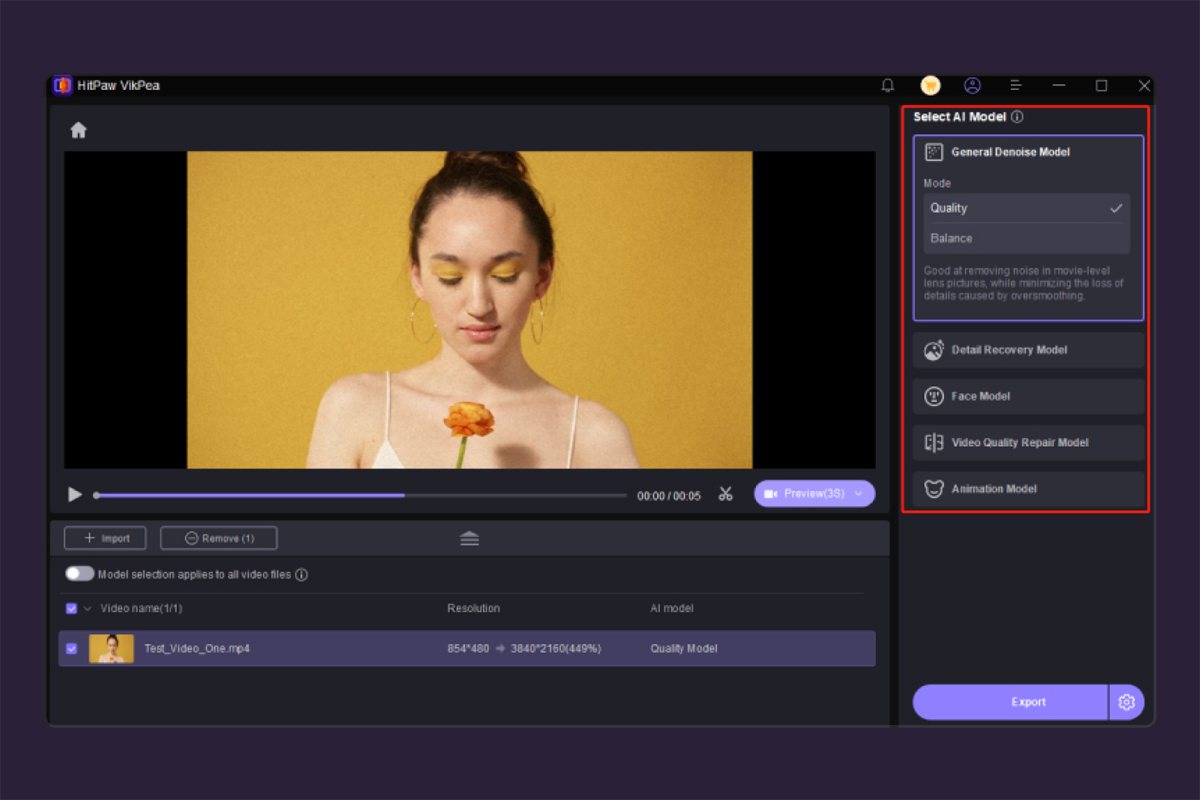Select the Balance mode option
The width and height of the screenshot is (1200, 800).
click(1026, 238)
